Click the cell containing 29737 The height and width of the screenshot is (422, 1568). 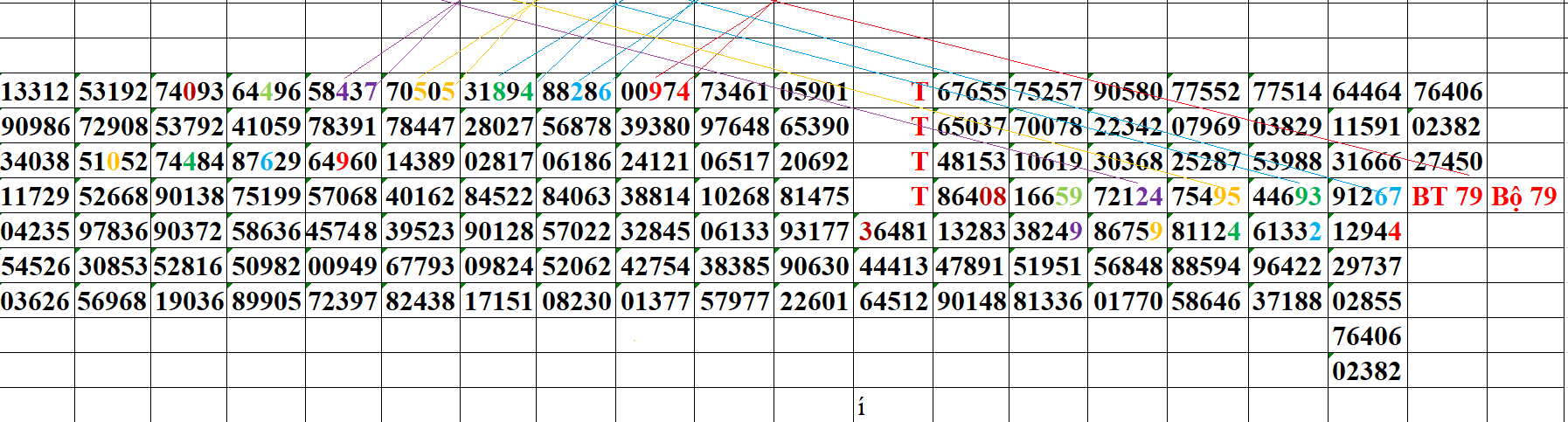pyautogui.click(x=1367, y=266)
